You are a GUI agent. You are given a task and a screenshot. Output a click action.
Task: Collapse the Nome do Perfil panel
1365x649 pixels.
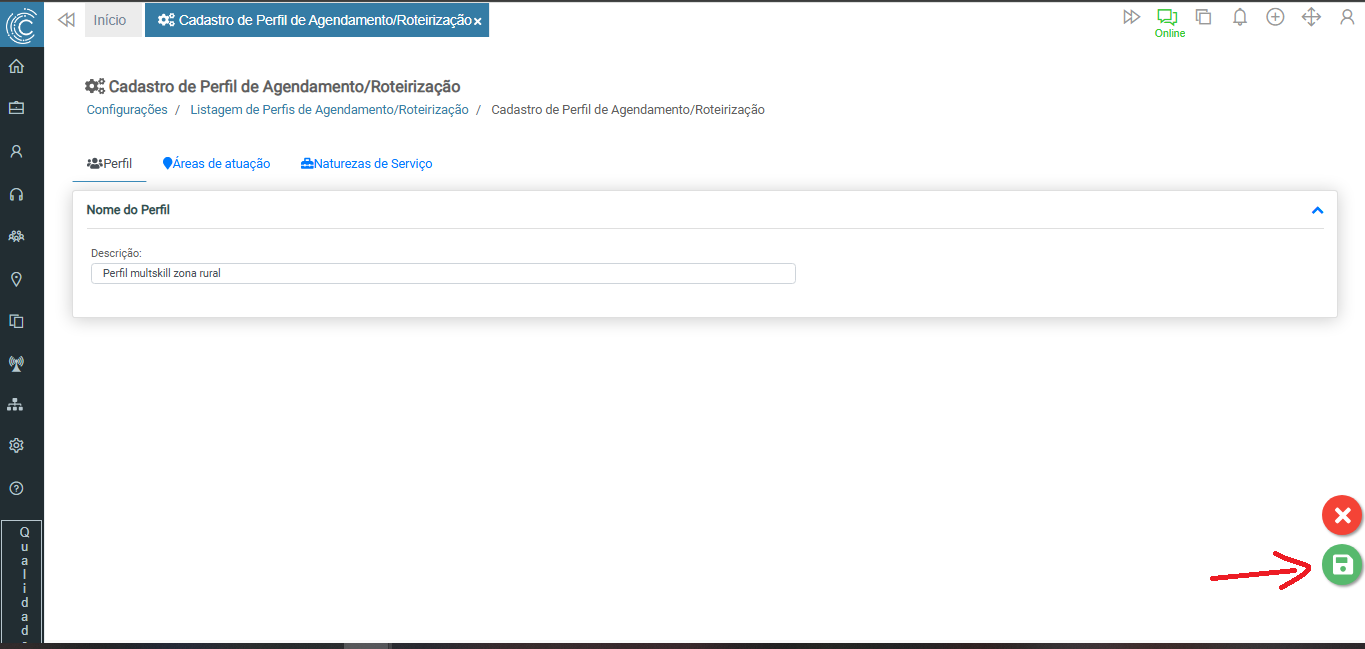point(1317,210)
